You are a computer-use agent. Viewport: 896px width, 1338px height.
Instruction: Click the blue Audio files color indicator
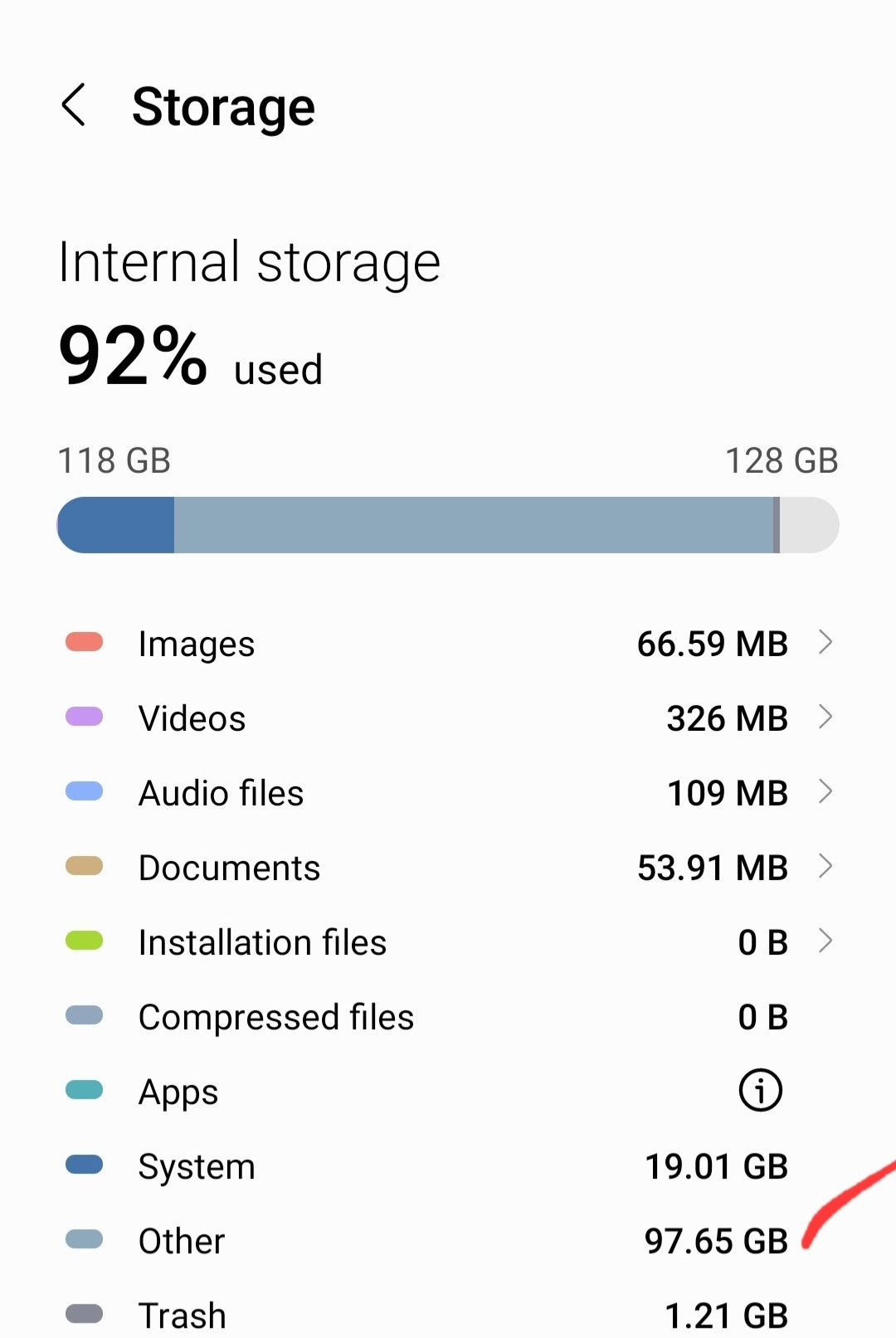click(84, 791)
